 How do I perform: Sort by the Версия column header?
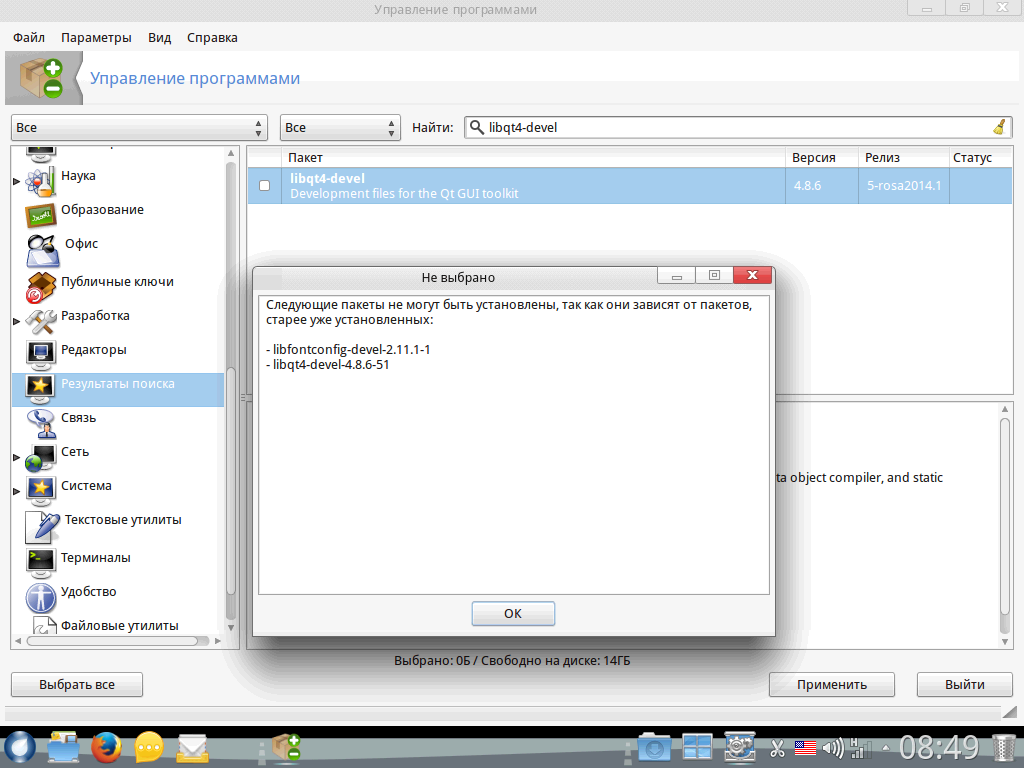(x=822, y=157)
